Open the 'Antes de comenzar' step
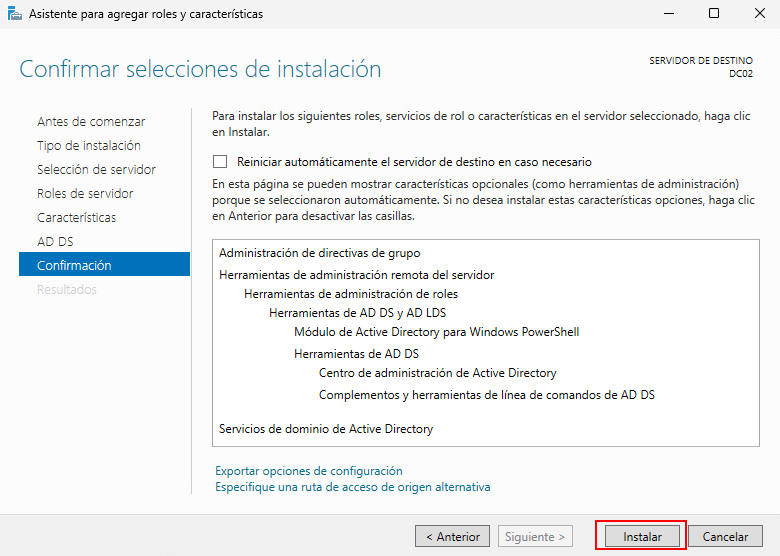Image resolution: width=780 pixels, height=556 pixels. click(91, 121)
